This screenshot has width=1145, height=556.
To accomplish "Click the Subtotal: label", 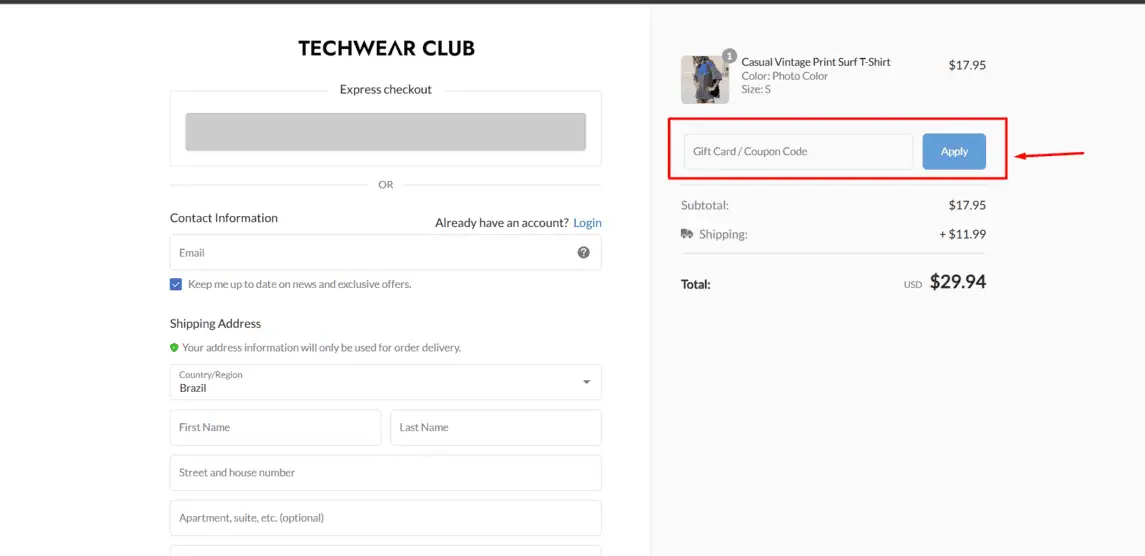I will pyautogui.click(x=705, y=205).
